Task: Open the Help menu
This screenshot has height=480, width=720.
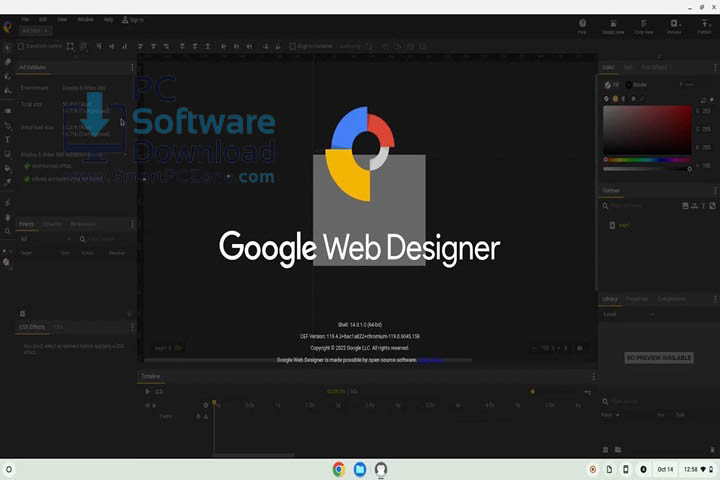Action: (x=108, y=20)
